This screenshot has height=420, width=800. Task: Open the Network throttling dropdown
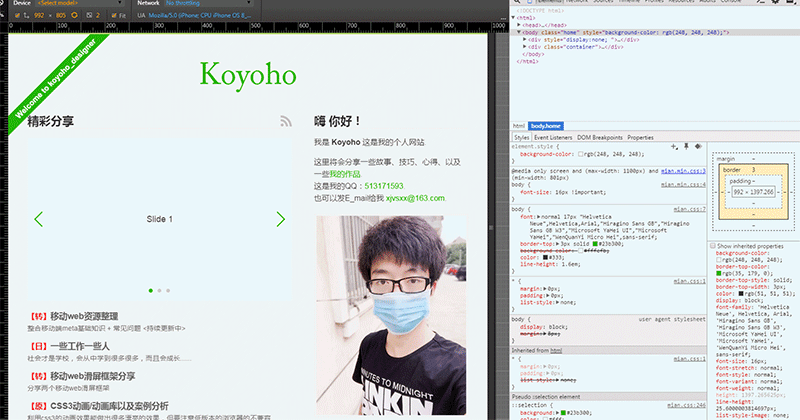point(209,3)
